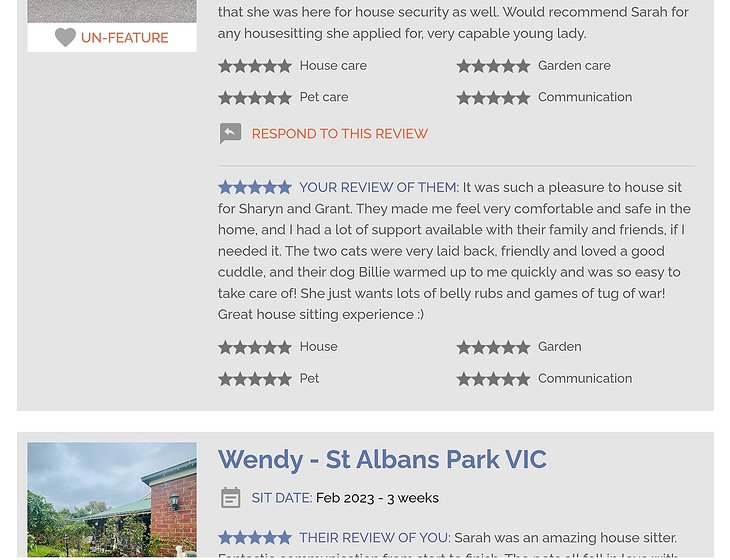Click the calendar icon next to SIT DATE

point(230,498)
